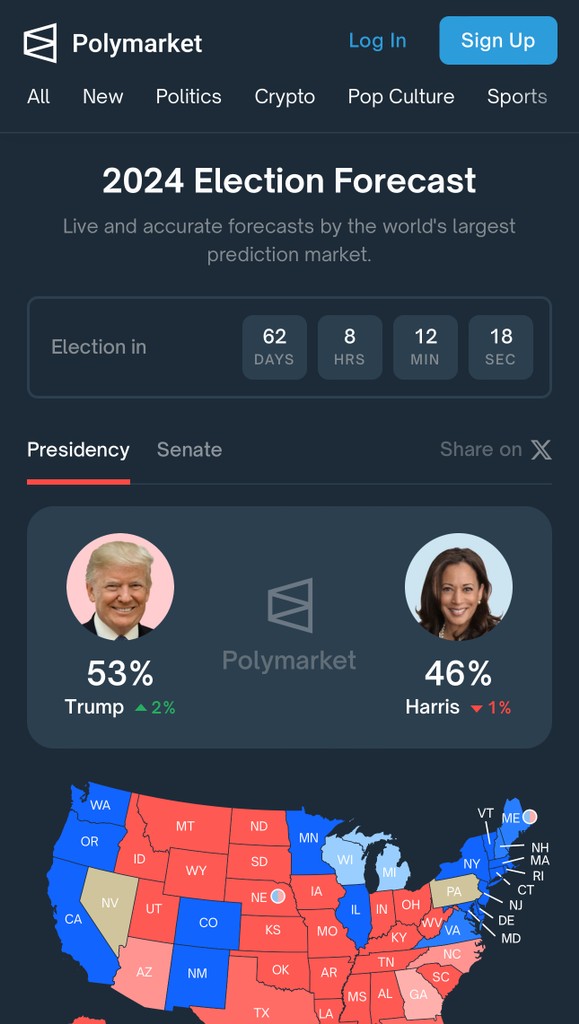Click the Sign Up button

(x=498, y=40)
